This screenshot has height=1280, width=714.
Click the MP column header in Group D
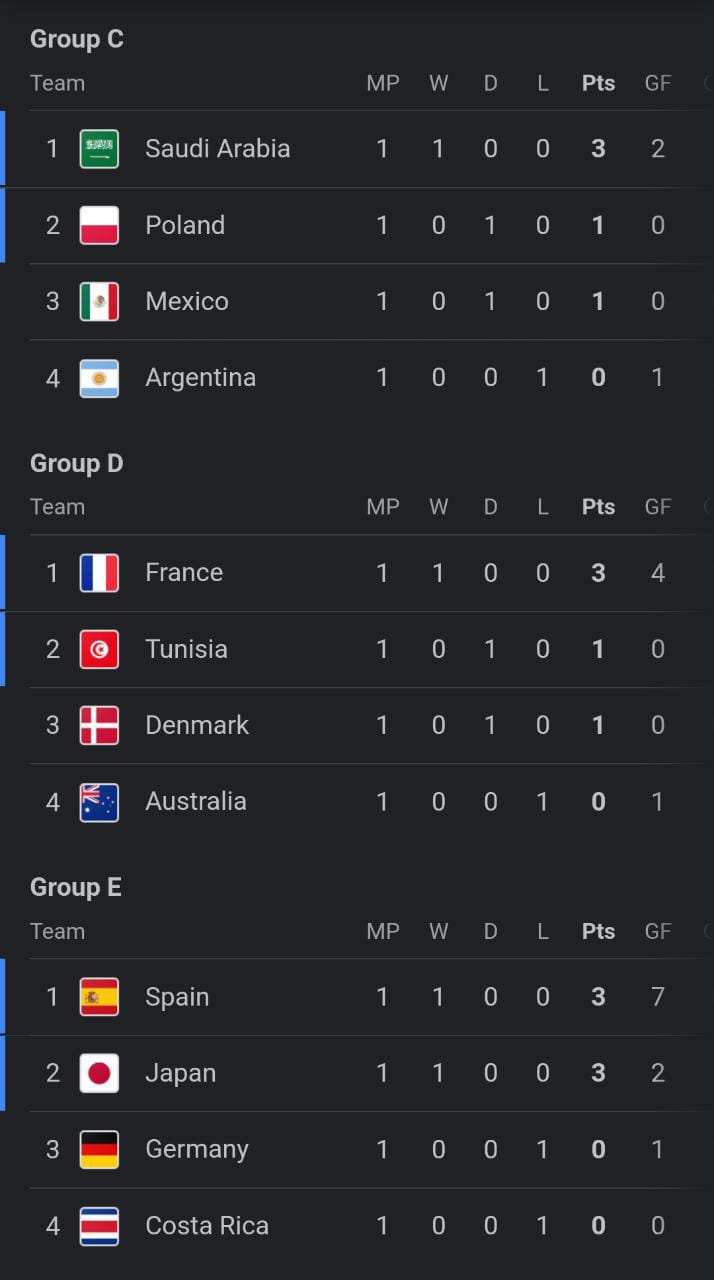pyautogui.click(x=382, y=507)
